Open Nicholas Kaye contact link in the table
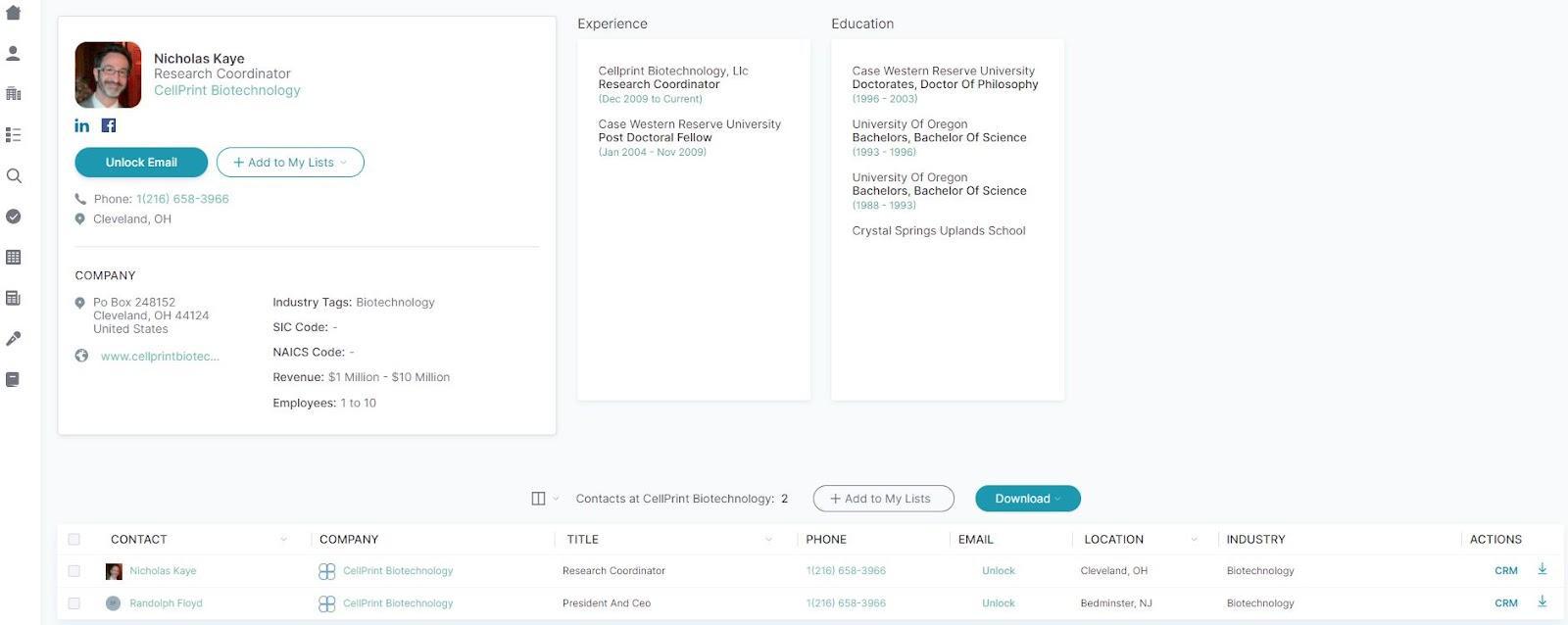Image resolution: width=1568 pixels, height=625 pixels. pos(163,571)
